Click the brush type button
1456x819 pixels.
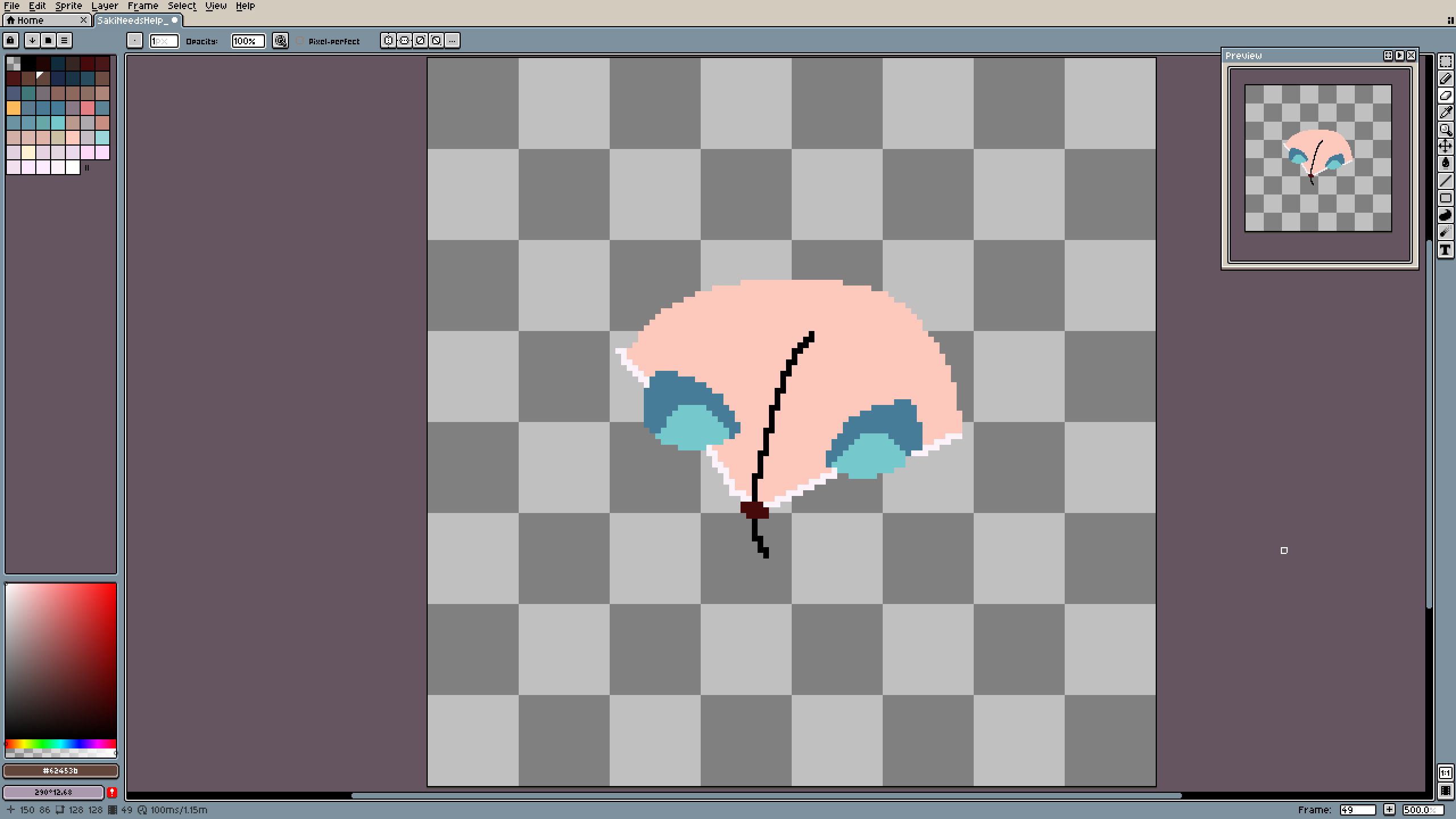(134, 40)
